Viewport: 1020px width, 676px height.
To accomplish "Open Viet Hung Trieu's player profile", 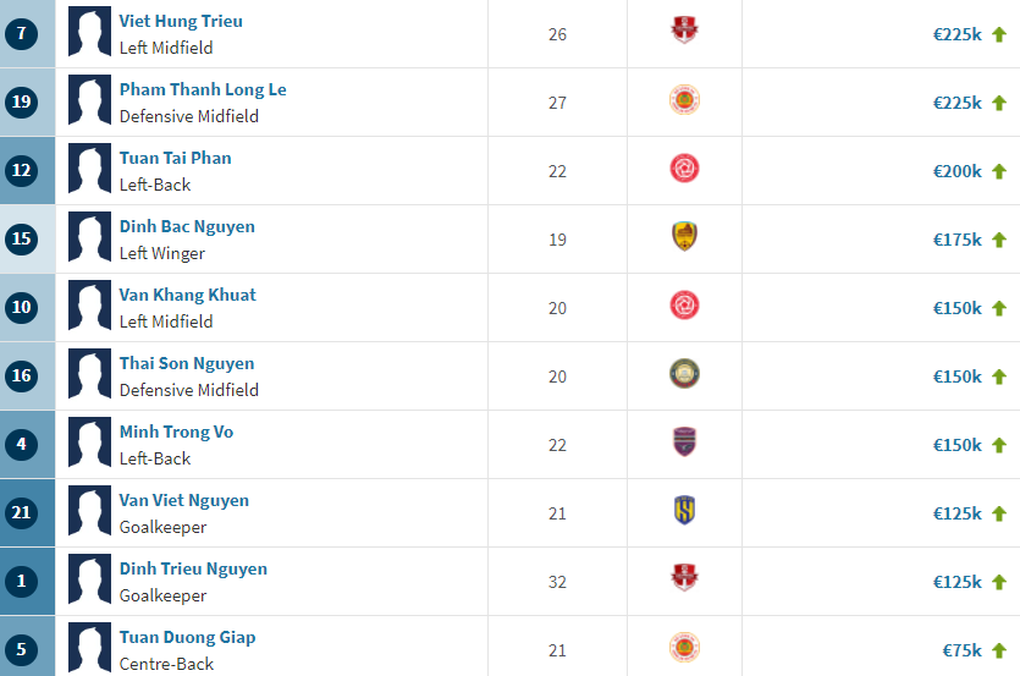I will pyautogui.click(x=181, y=21).
